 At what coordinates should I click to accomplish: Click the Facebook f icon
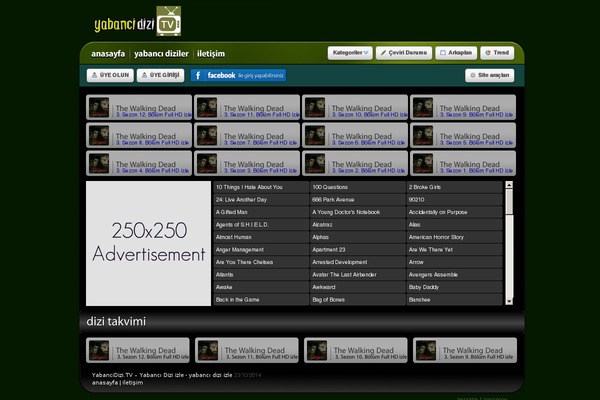198,75
